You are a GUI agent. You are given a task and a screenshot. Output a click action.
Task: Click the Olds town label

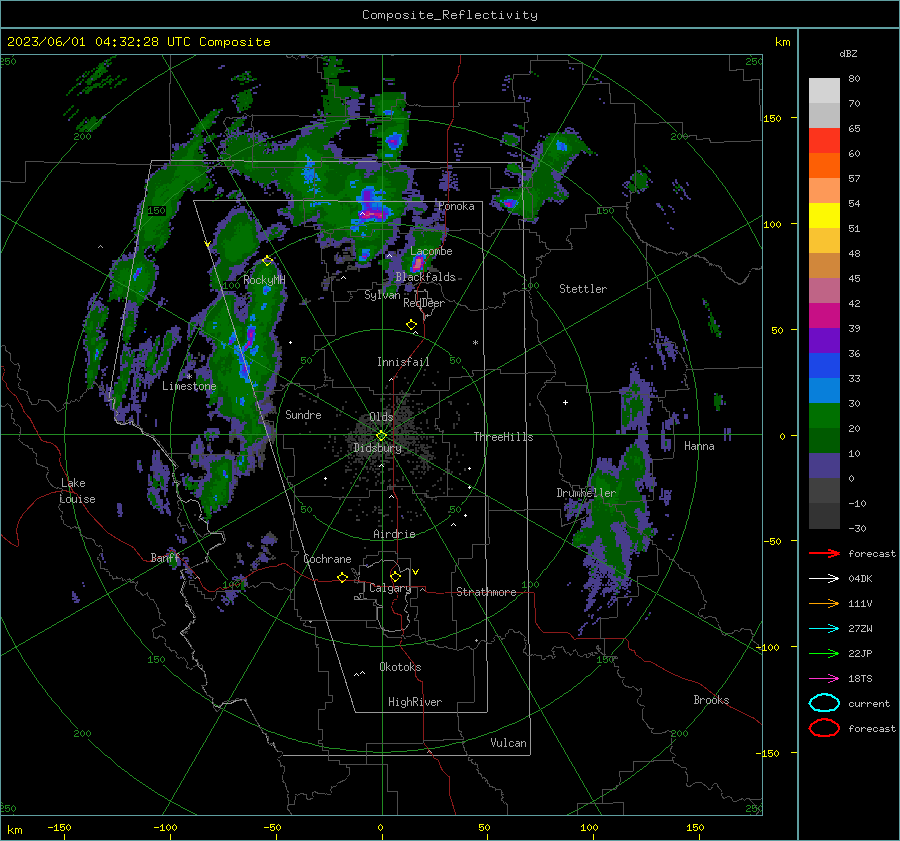click(381, 417)
